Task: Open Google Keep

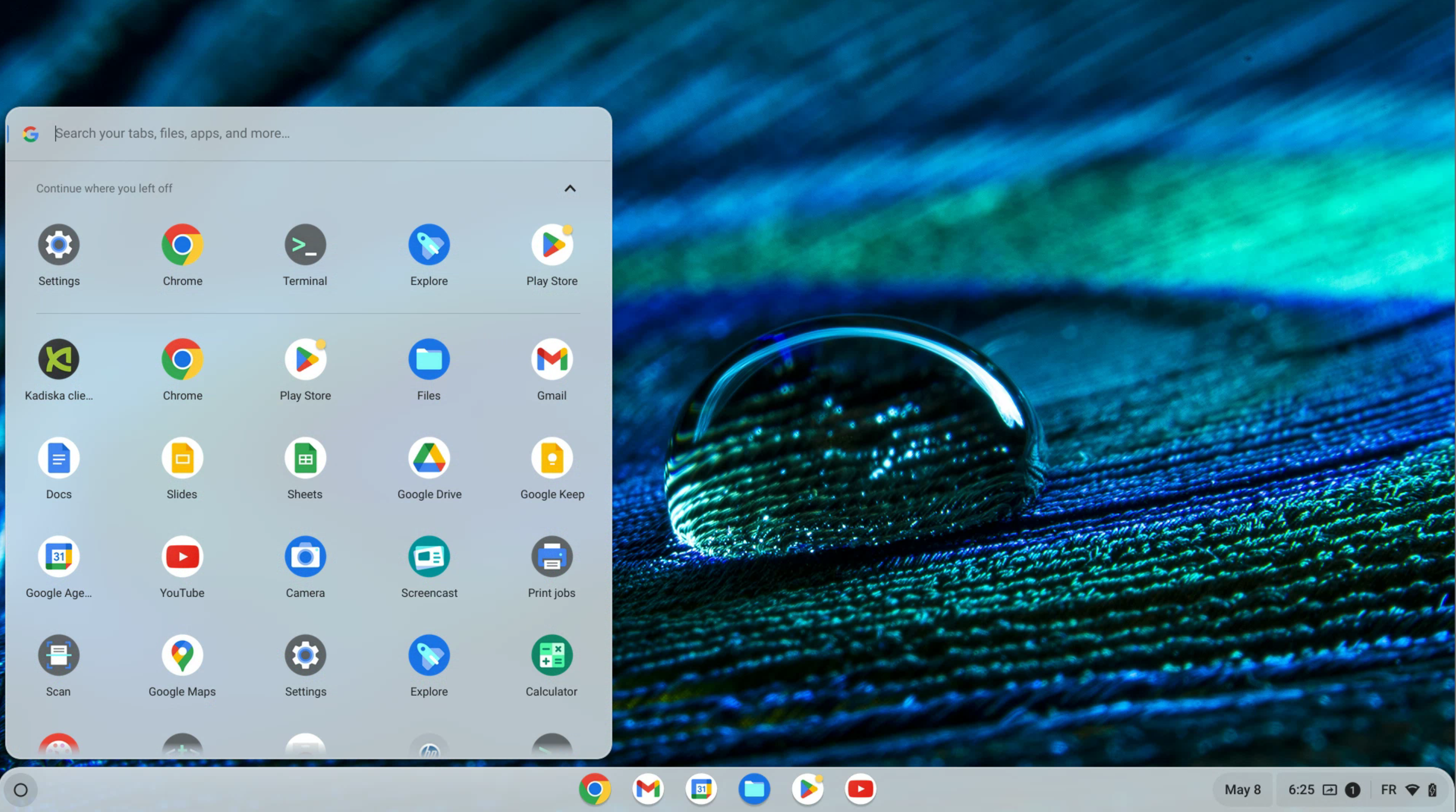Action: [x=552, y=458]
